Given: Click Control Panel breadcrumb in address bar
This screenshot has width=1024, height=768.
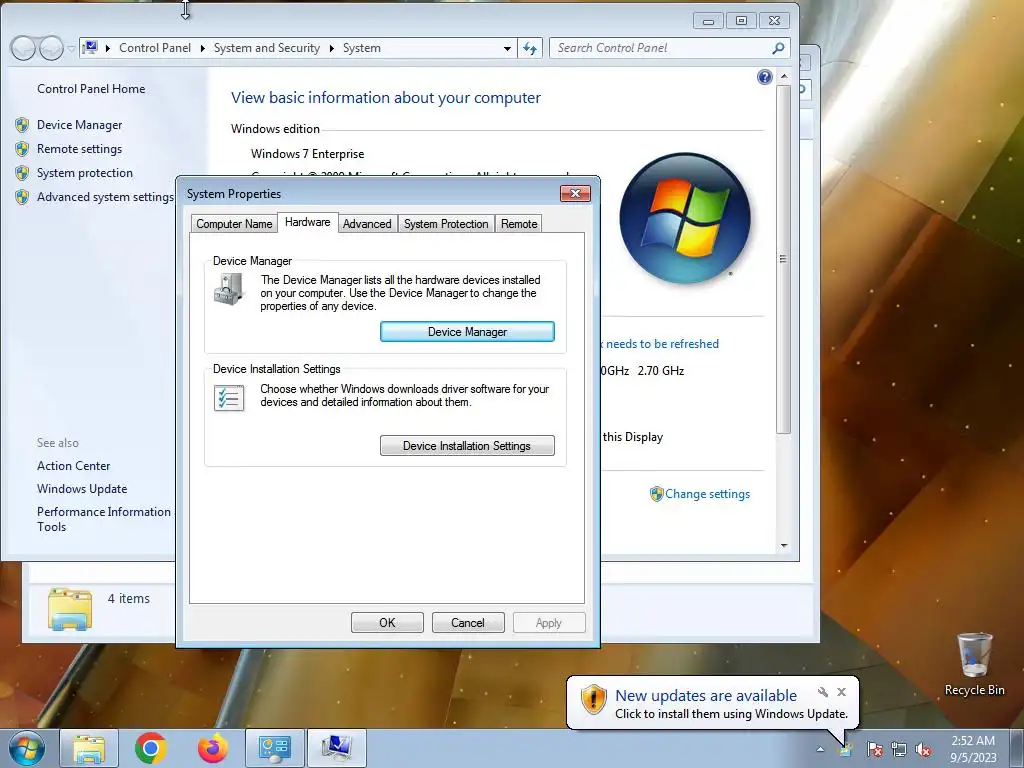Looking at the screenshot, I should 155,48.
